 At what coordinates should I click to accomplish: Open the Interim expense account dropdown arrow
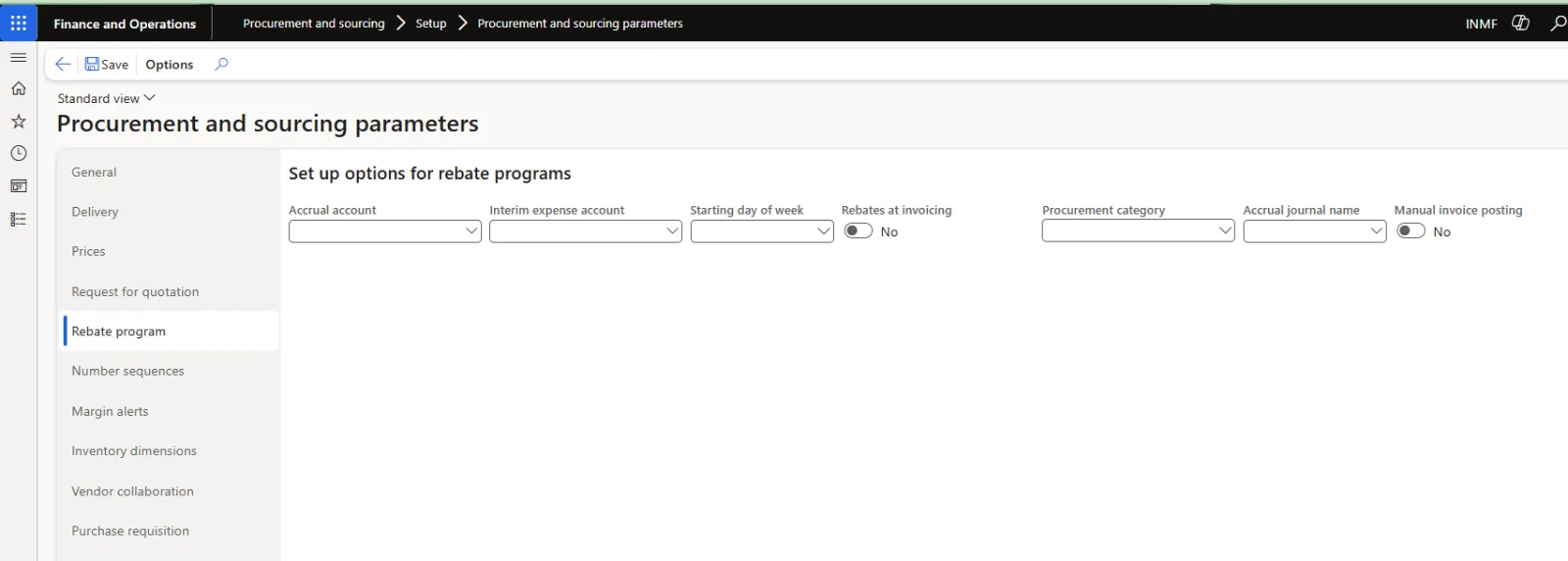(x=672, y=231)
